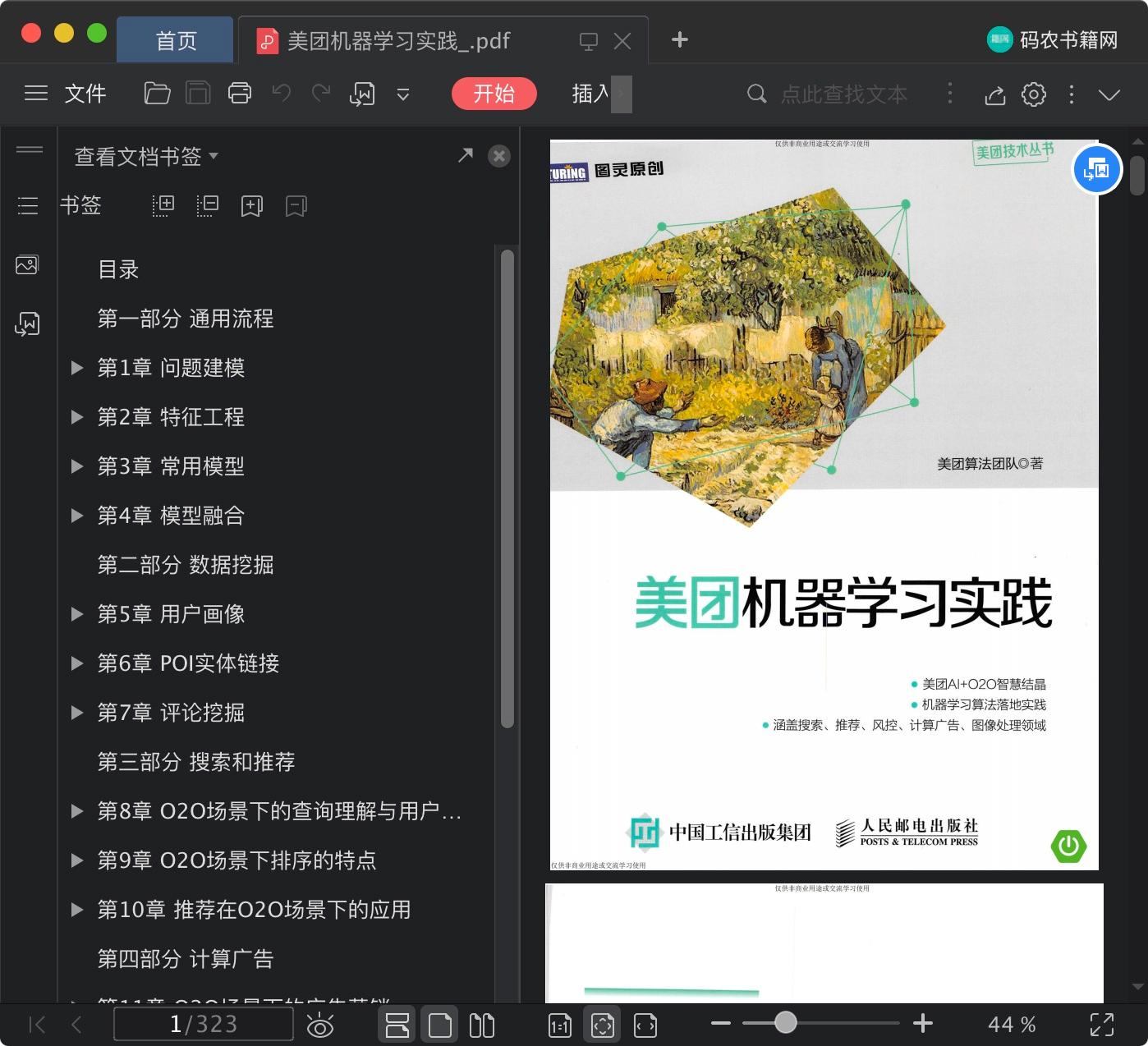This screenshot has height=1046, width=1148.
Task: Select the 开始 ribbon tab
Action: click(x=494, y=94)
